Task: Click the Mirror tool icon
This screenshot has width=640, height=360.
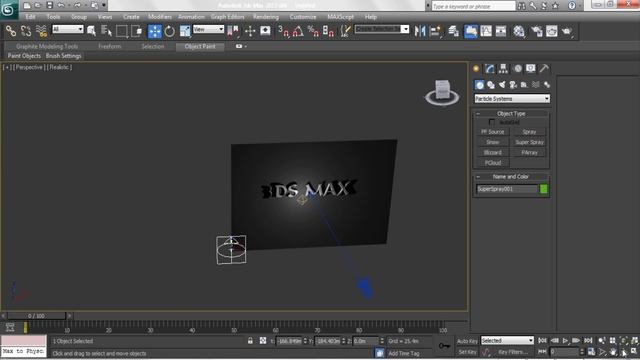Action: coord(420,31)
